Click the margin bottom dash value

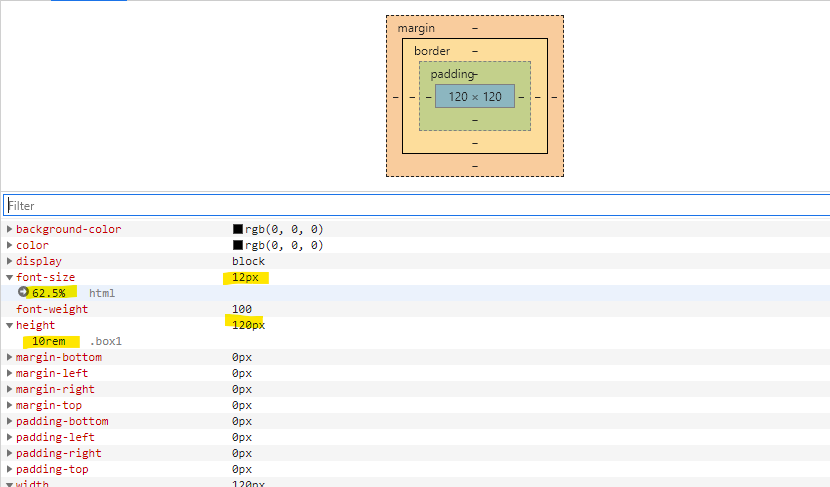pyautogui.click(x=475, y=166)
